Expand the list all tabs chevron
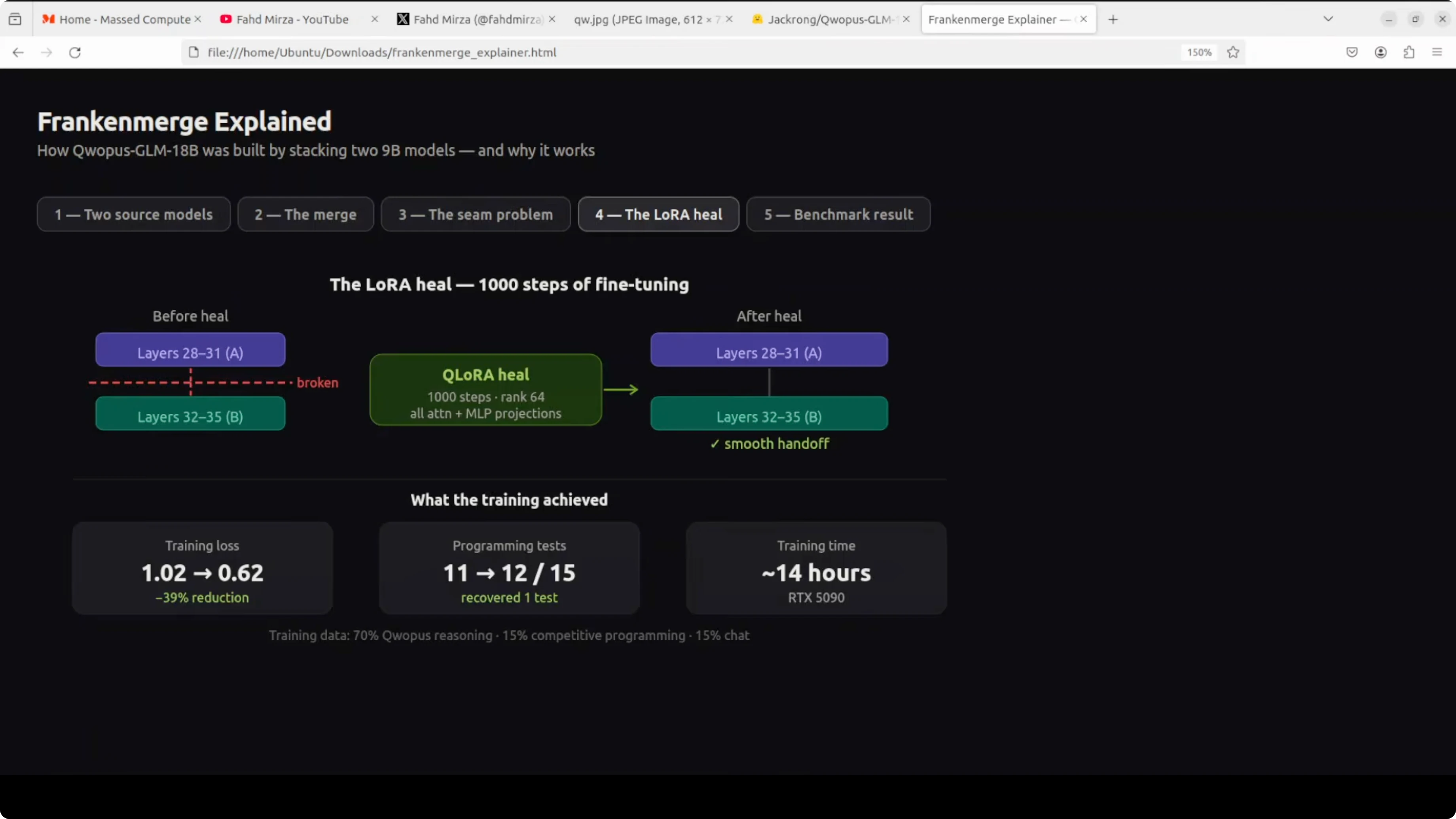This screenshot has height=819, width=1456. (x=1328, y=19)
